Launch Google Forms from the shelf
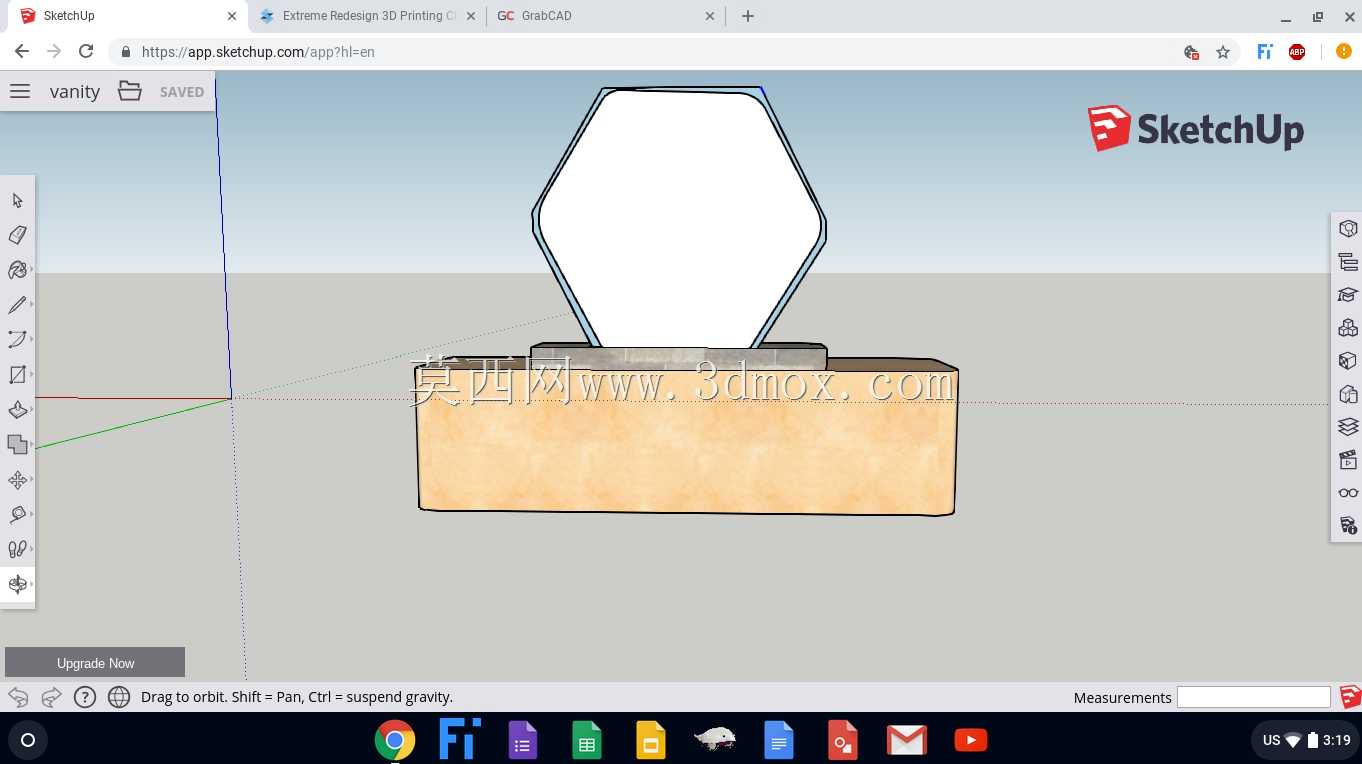The width and height of the screenshot is (1362, 764). (523, 740)
